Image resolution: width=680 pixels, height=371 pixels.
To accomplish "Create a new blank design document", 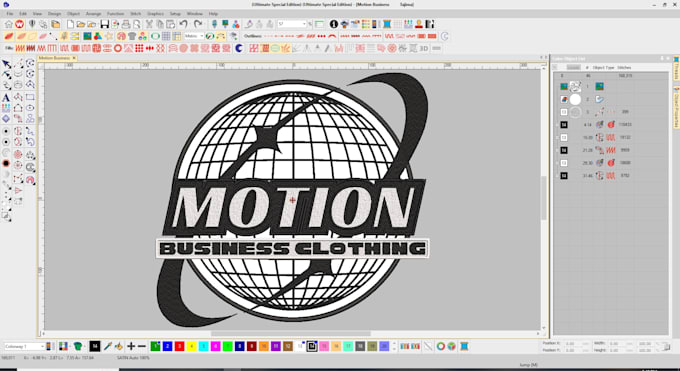I will pyautogui.click(x=70, y=24).
